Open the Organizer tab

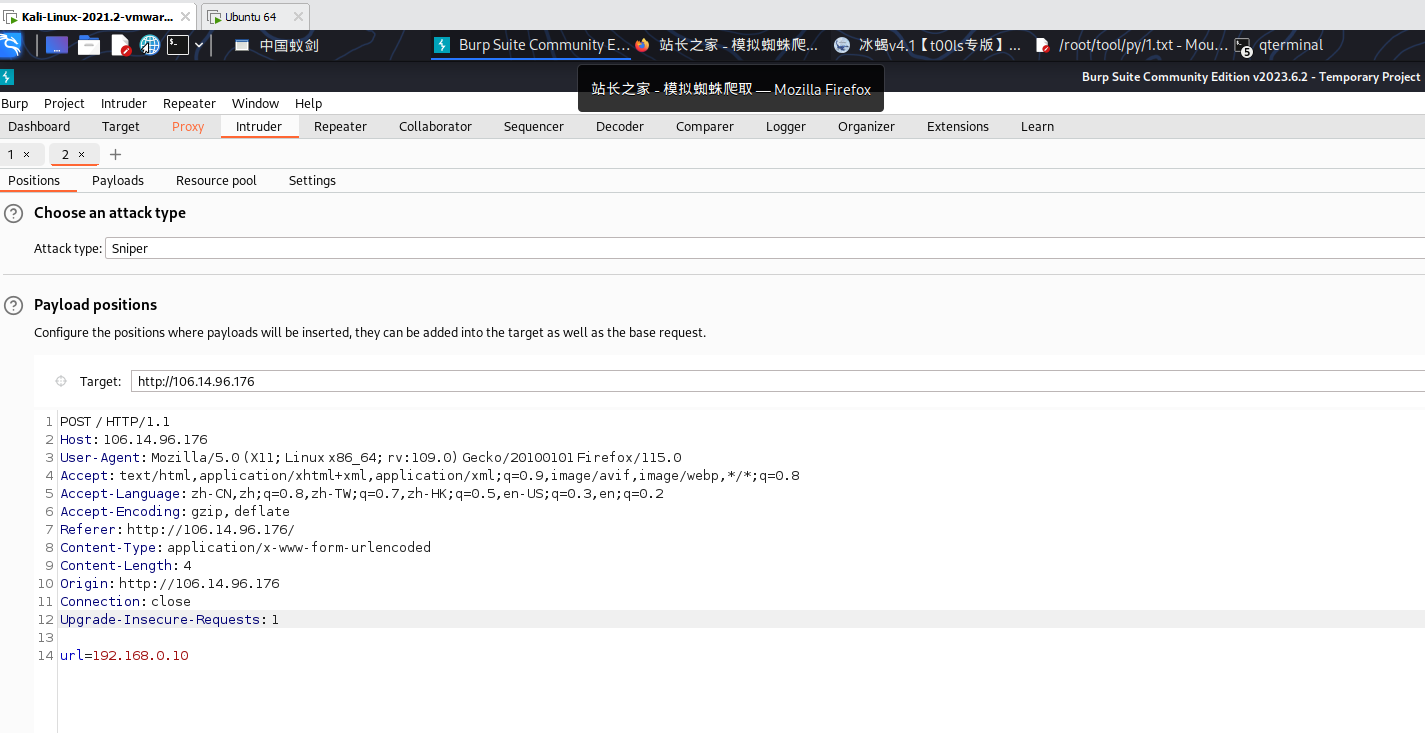click(866, 126)
